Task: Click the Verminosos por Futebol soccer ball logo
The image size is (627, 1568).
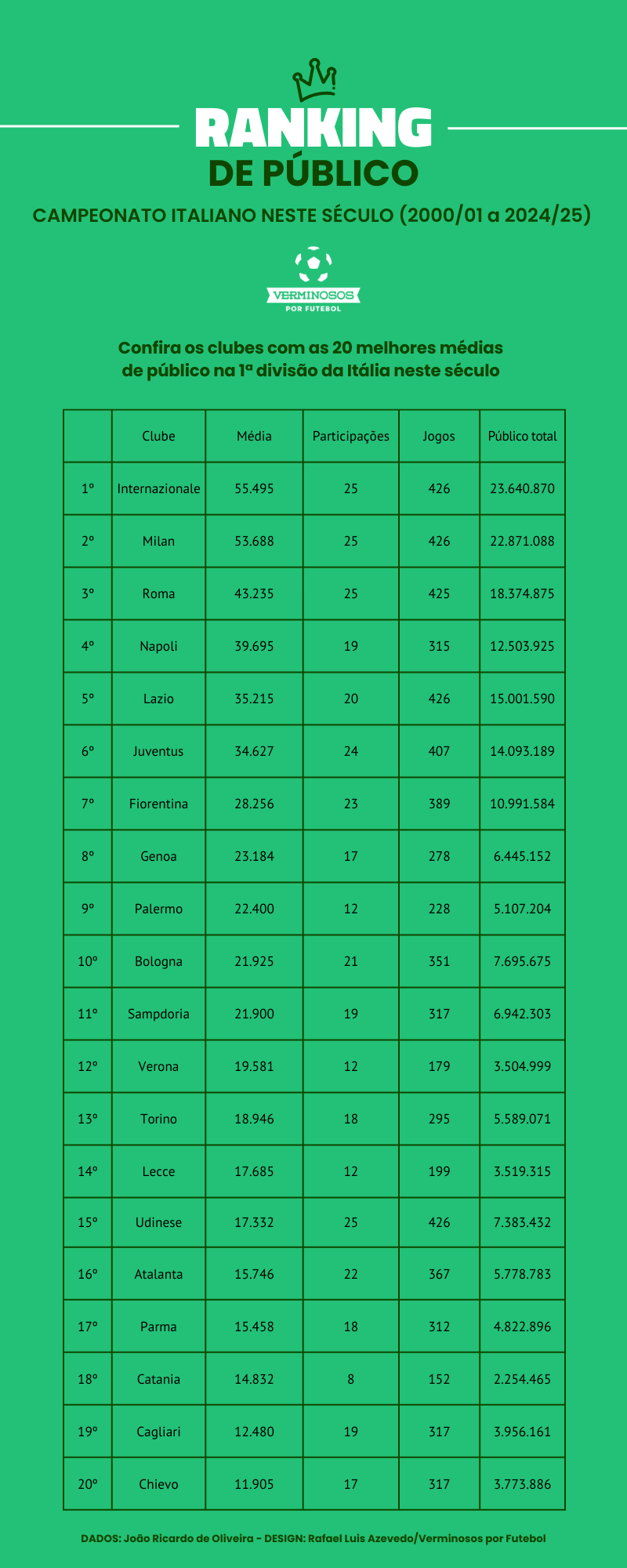Action: pos(313,279)
